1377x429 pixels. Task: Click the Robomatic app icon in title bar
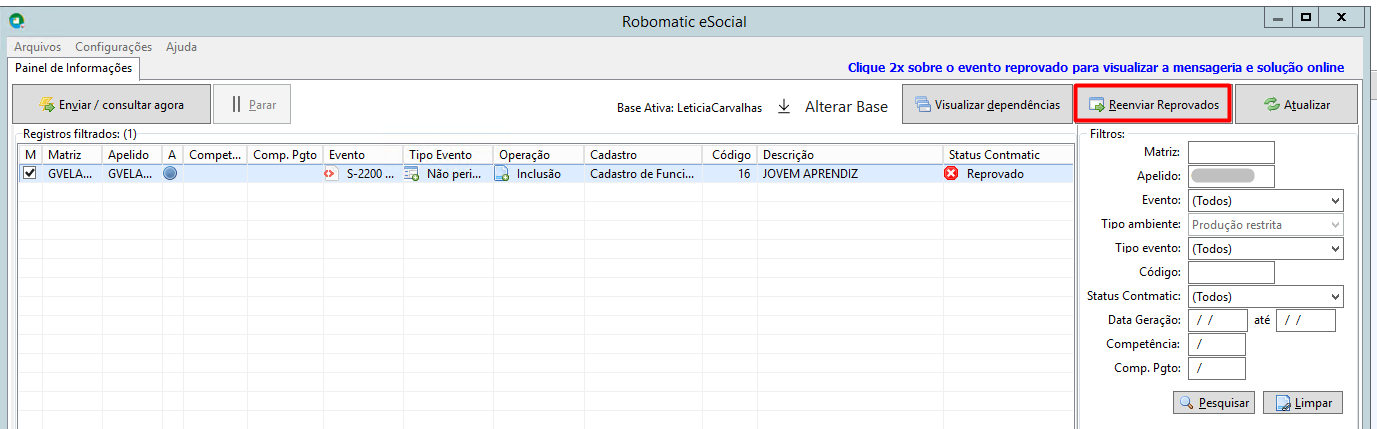coord(15,20)
